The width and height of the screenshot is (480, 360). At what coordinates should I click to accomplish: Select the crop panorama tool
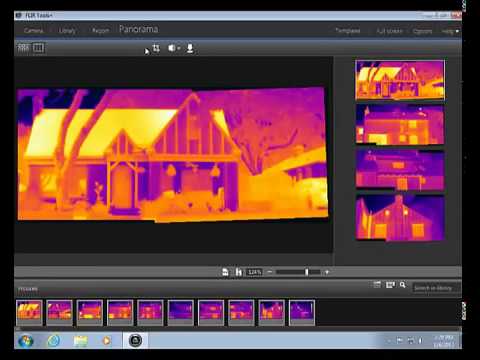coord(156,48)
